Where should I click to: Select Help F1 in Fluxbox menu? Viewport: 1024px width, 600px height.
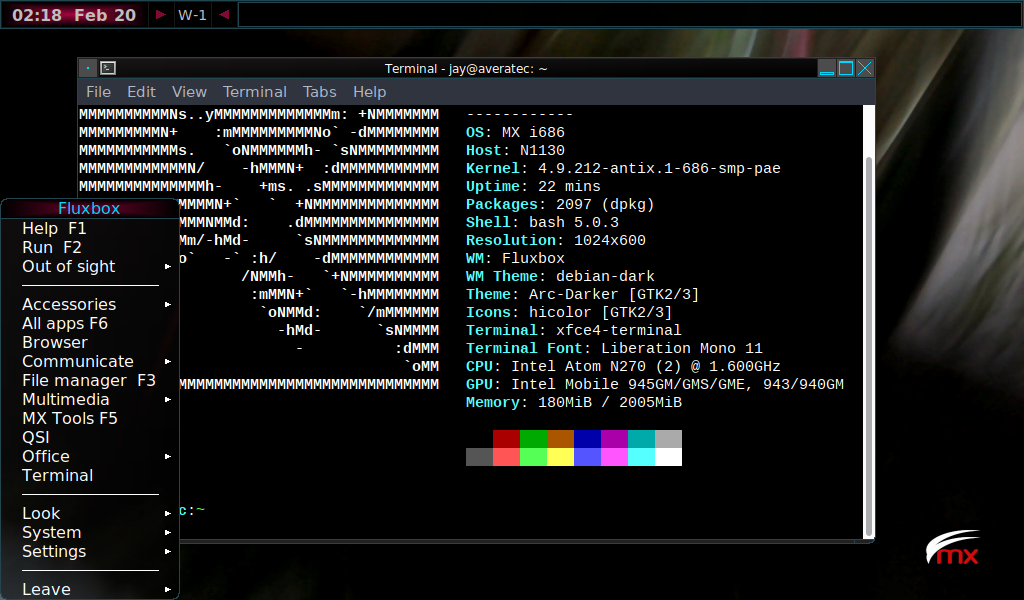pyautogui.click(x=90, y=229)
